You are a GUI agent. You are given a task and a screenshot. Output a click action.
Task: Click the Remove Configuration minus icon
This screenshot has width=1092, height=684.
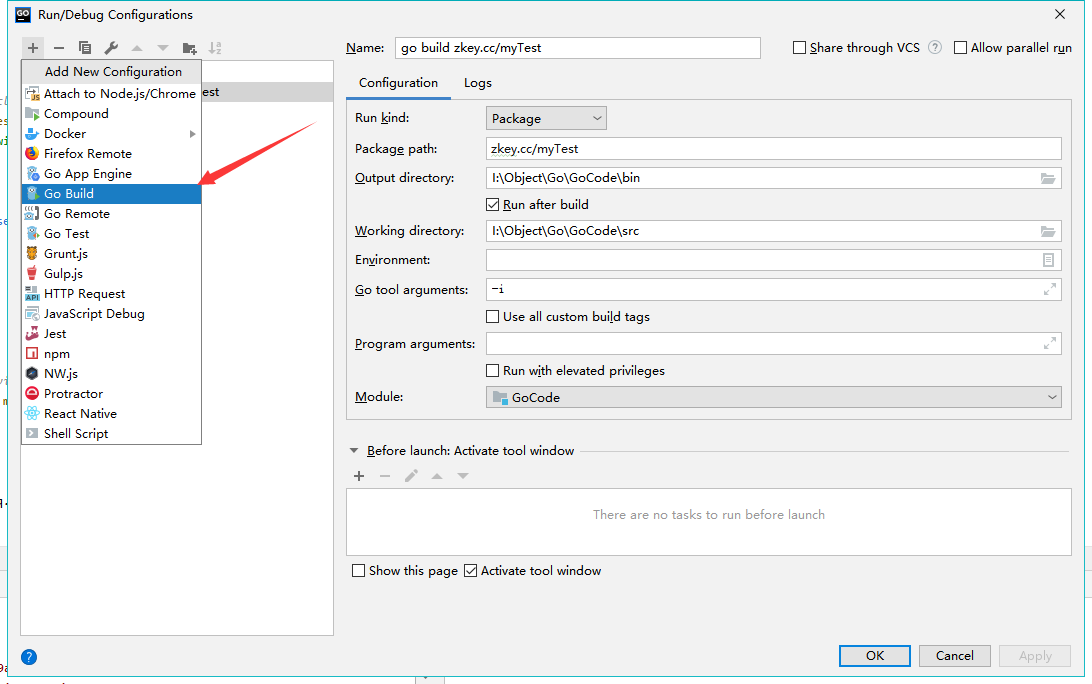tap(58, 48)
